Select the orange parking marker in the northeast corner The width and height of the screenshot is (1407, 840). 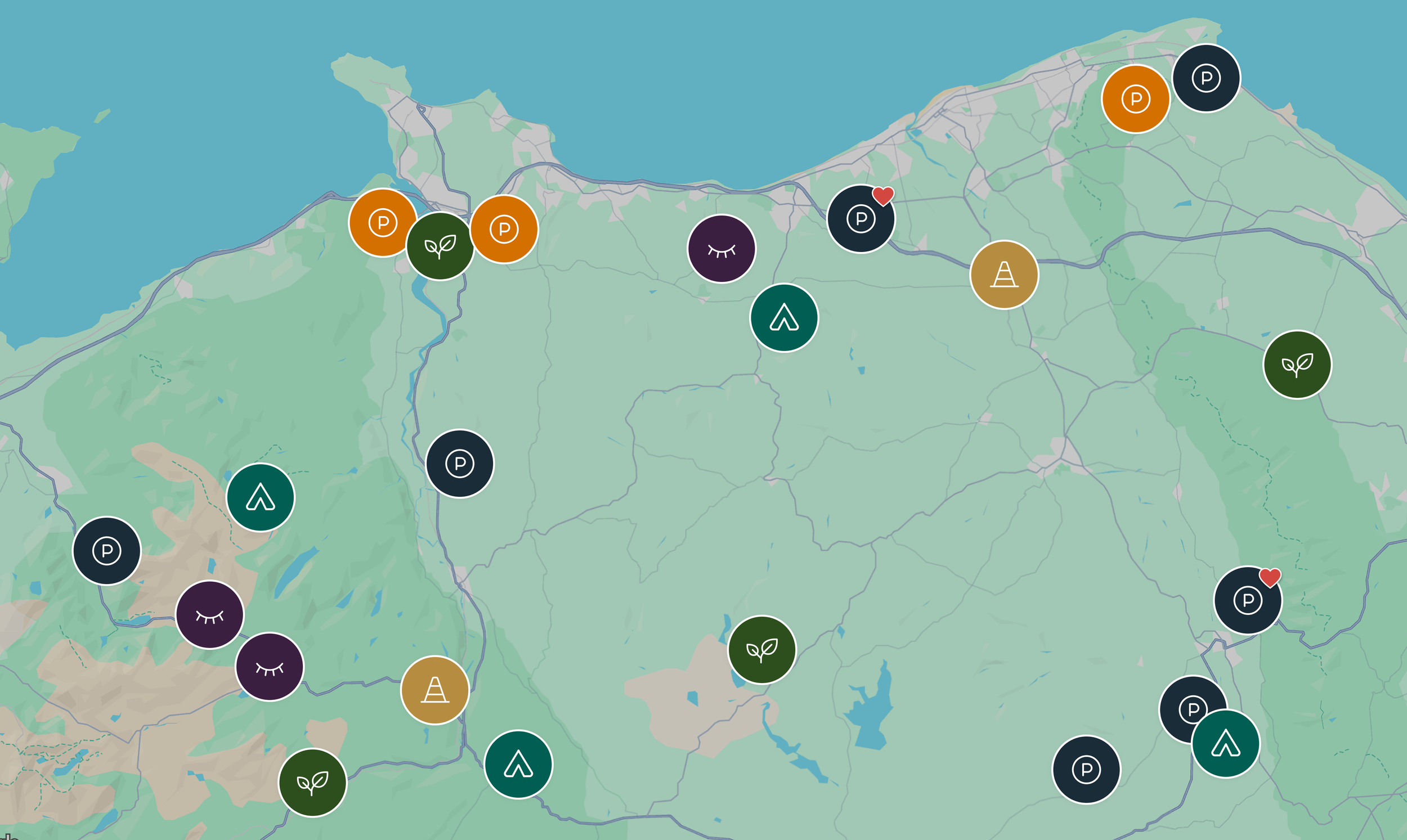click(x=1135, y=99)
